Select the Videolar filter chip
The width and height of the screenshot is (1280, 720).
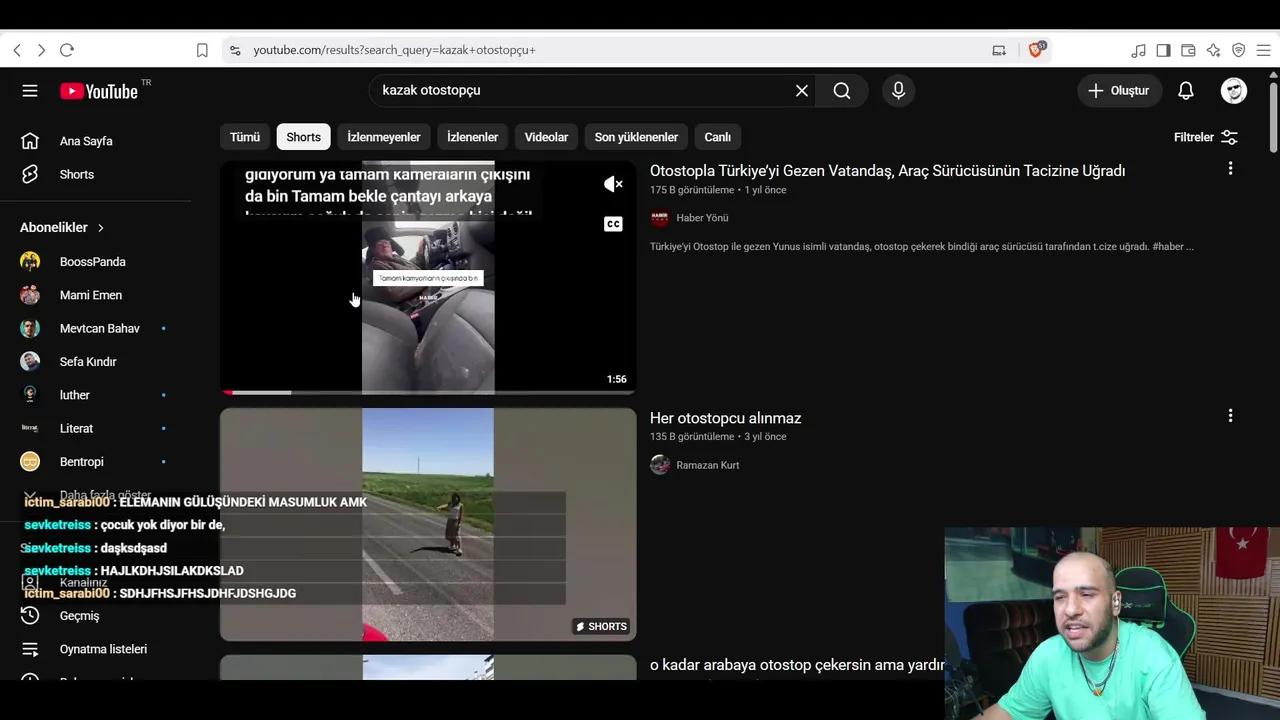tap(546, 137)
